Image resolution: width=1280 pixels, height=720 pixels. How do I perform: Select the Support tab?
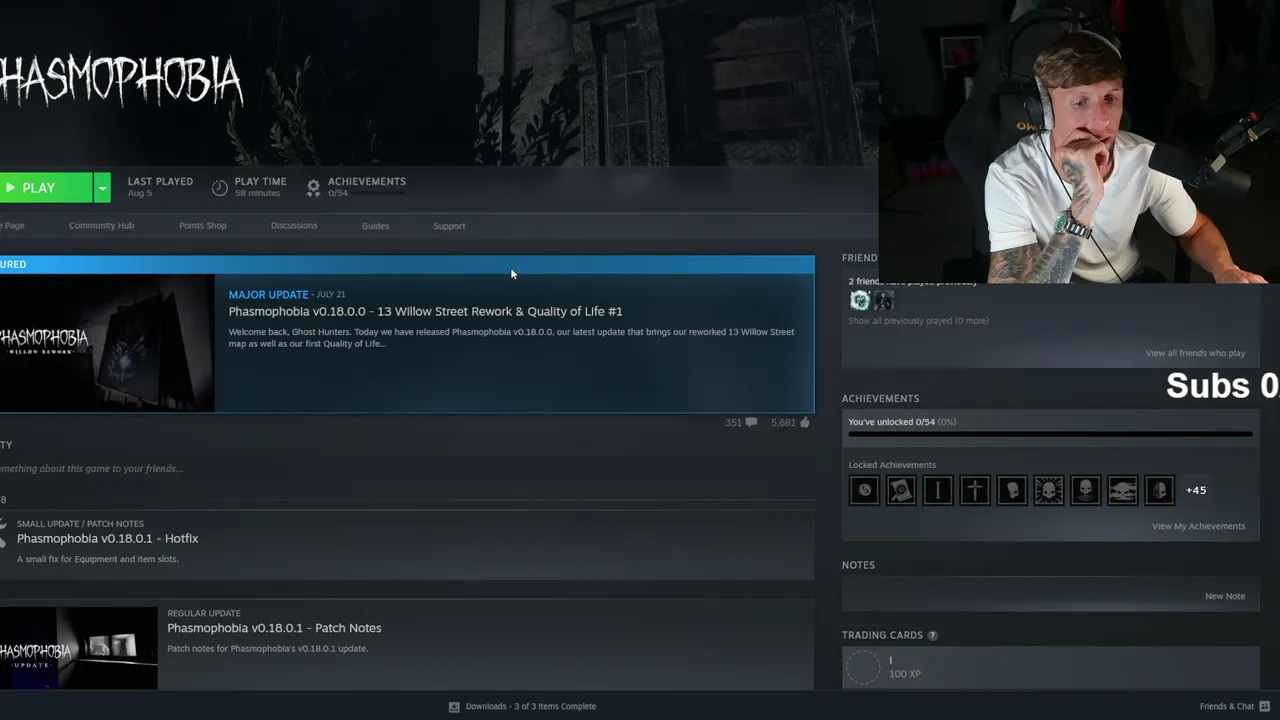[449, 226]
